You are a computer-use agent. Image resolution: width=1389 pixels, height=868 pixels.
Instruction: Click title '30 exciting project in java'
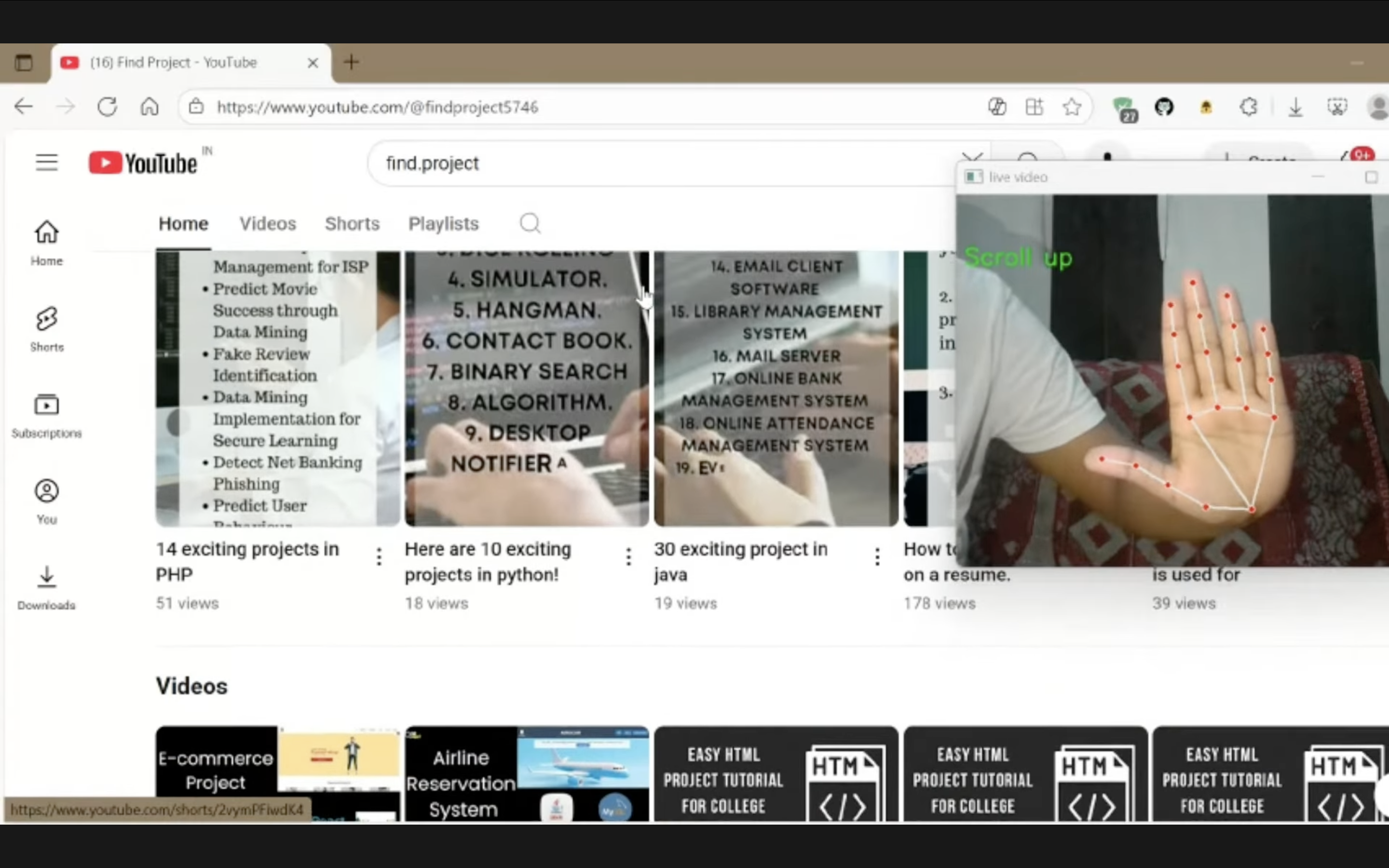pos(740,561)
